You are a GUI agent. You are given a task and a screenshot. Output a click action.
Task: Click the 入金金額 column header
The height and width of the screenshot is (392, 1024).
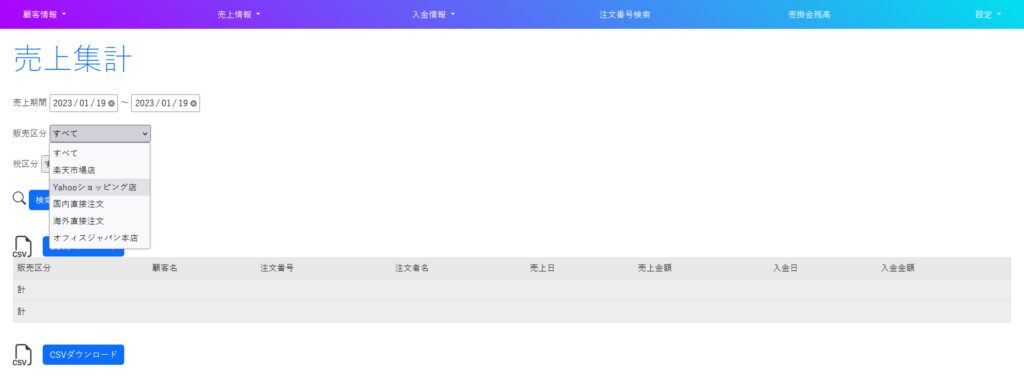coord(897,268)
